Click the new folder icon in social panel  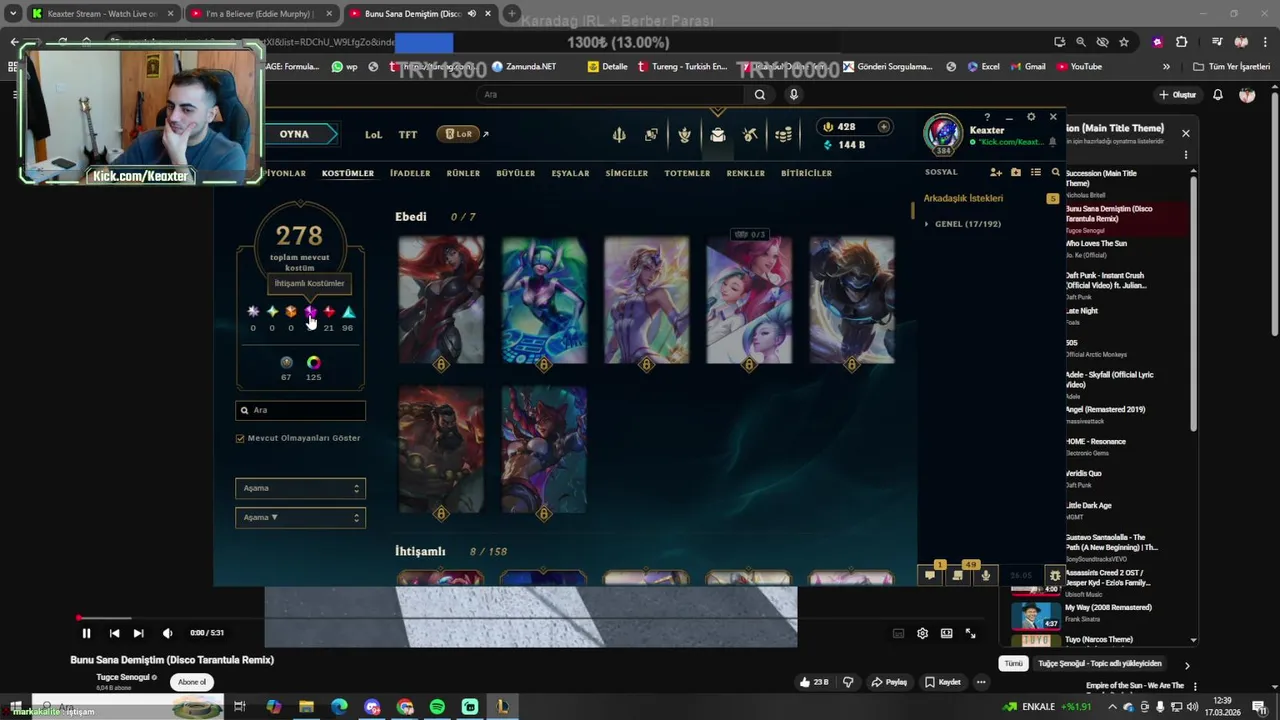pos(1016,173)
